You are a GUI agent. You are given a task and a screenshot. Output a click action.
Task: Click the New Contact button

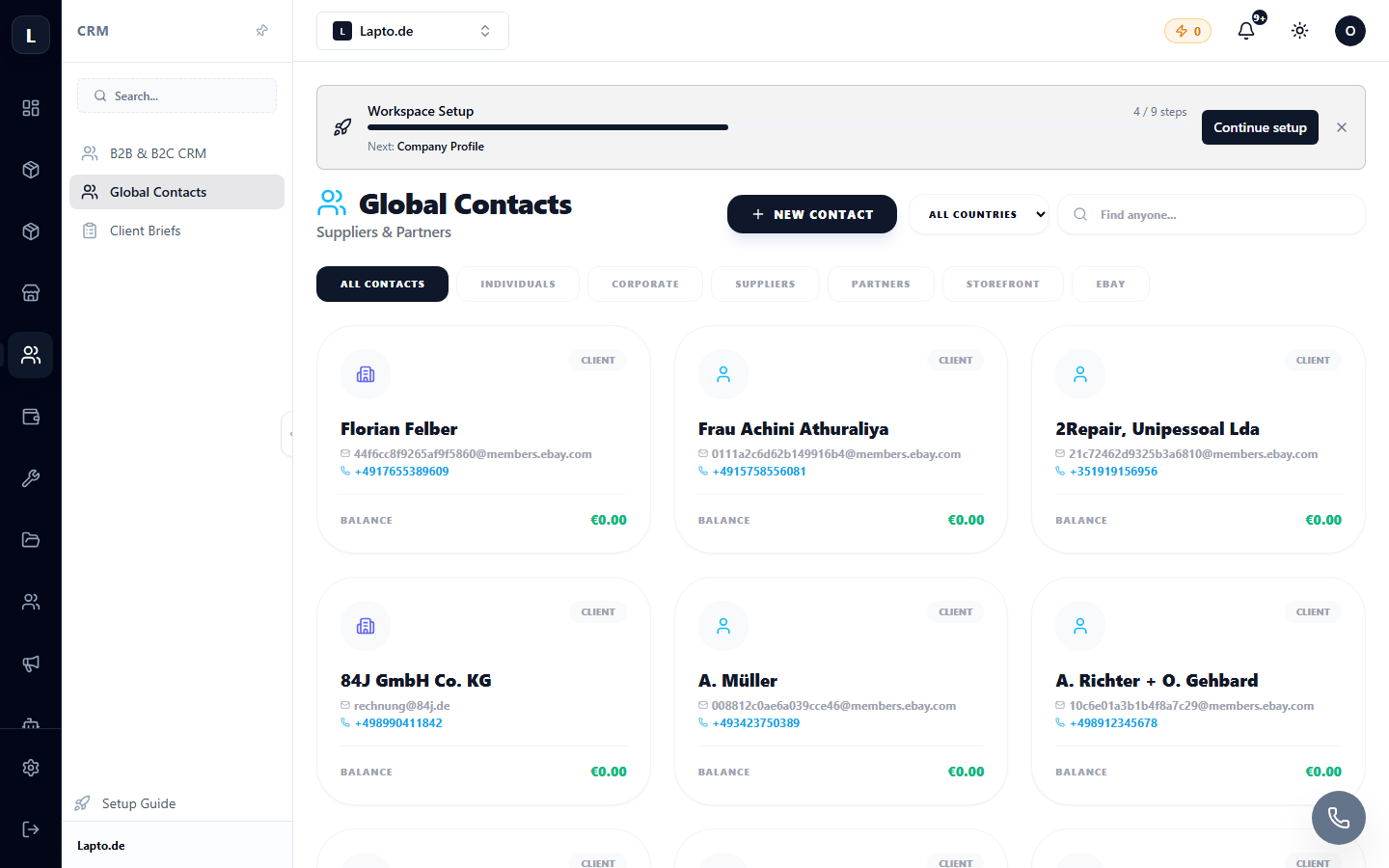(812, 214)
